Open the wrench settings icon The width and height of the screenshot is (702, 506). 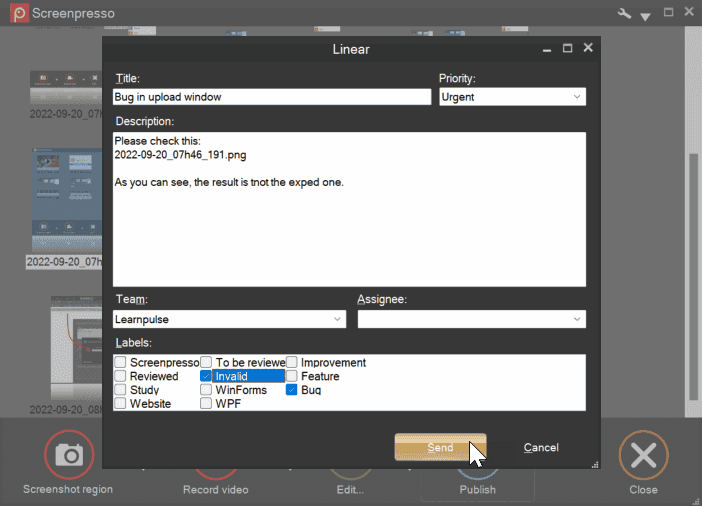pos(625,14)
